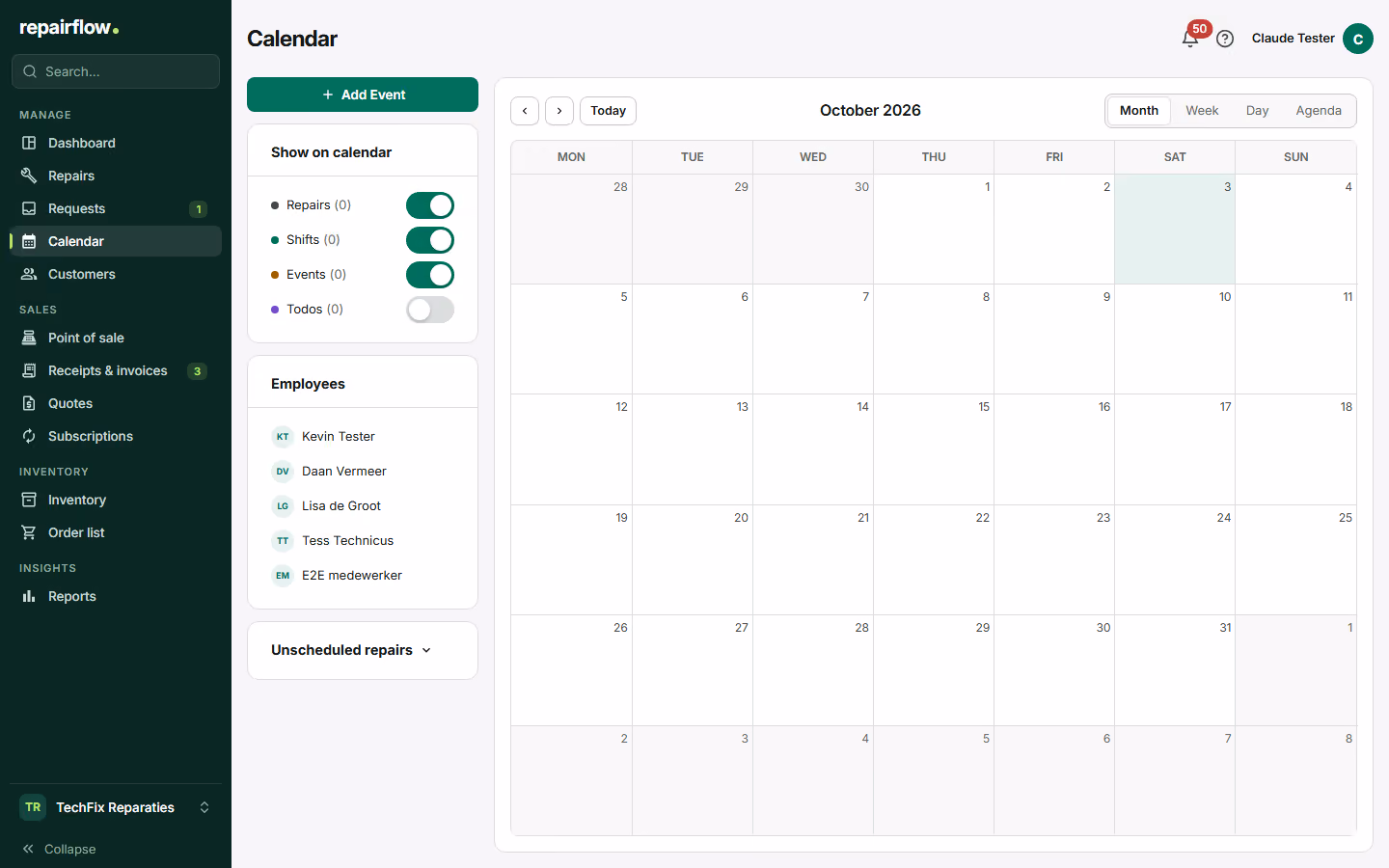Turn off the Repairs calendar toggle
1389x868 pixels.
point(430,205)
